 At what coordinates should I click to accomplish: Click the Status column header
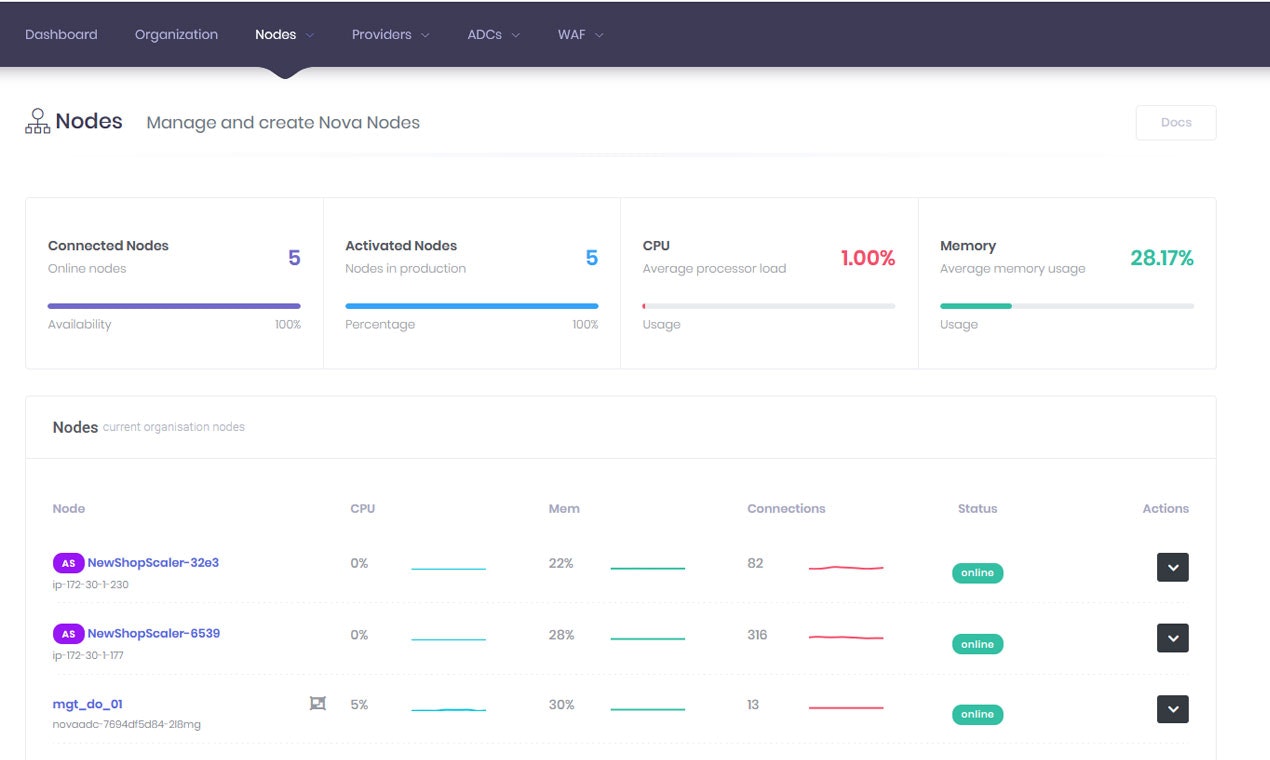coord(977,509)
